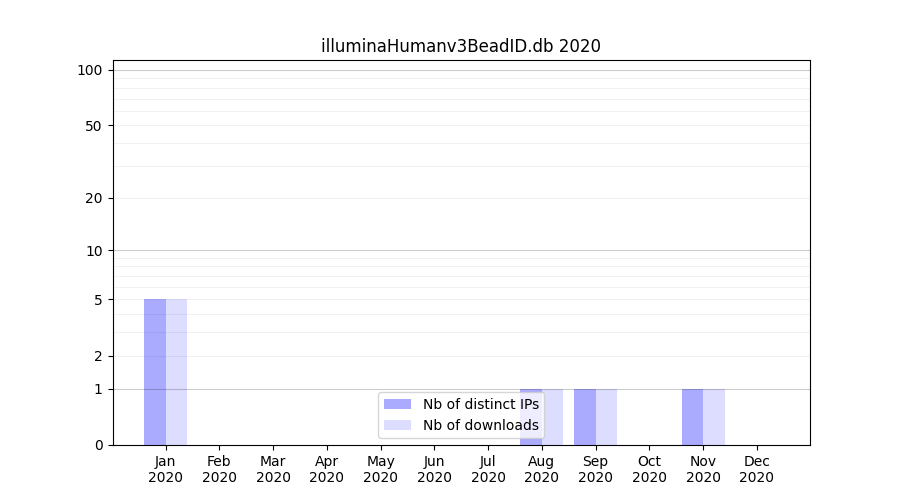Image resolution: width=900 pixels, height=500 pixels.
Task: Click the 100 tick on the y-axis
Action: [90, 70]
